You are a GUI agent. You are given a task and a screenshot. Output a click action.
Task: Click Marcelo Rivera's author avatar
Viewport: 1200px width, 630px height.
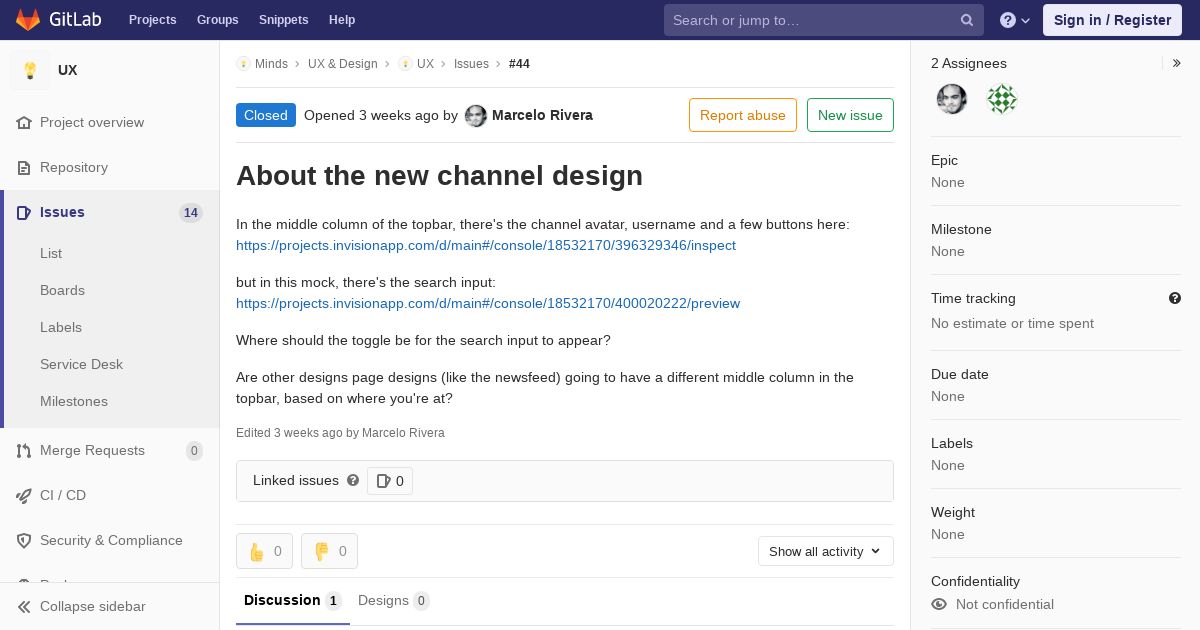[x=476, y=116]
